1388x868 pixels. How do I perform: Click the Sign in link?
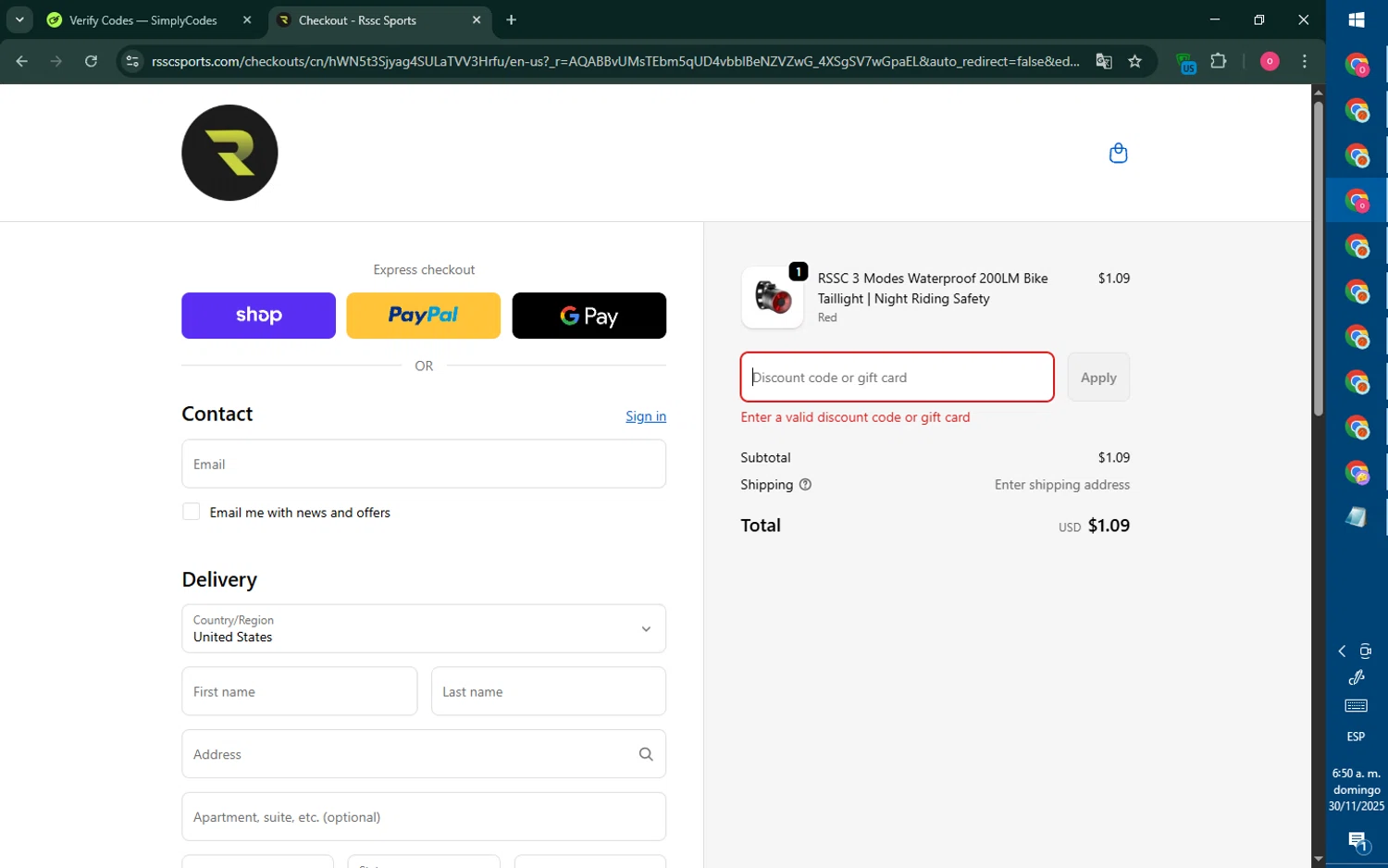[x=646, y=416]
